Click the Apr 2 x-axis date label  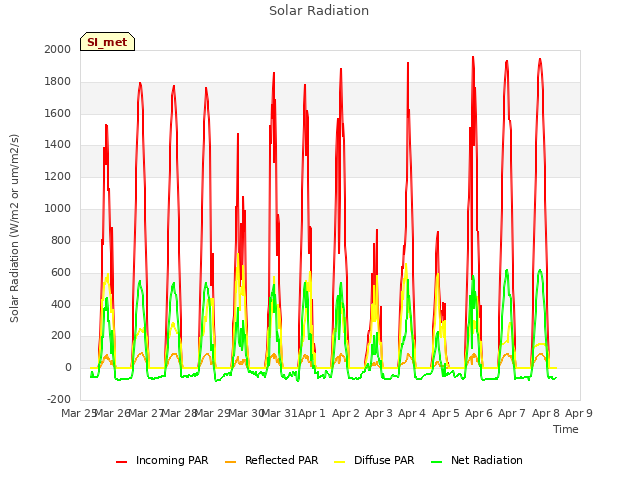[x=345, y=413]
